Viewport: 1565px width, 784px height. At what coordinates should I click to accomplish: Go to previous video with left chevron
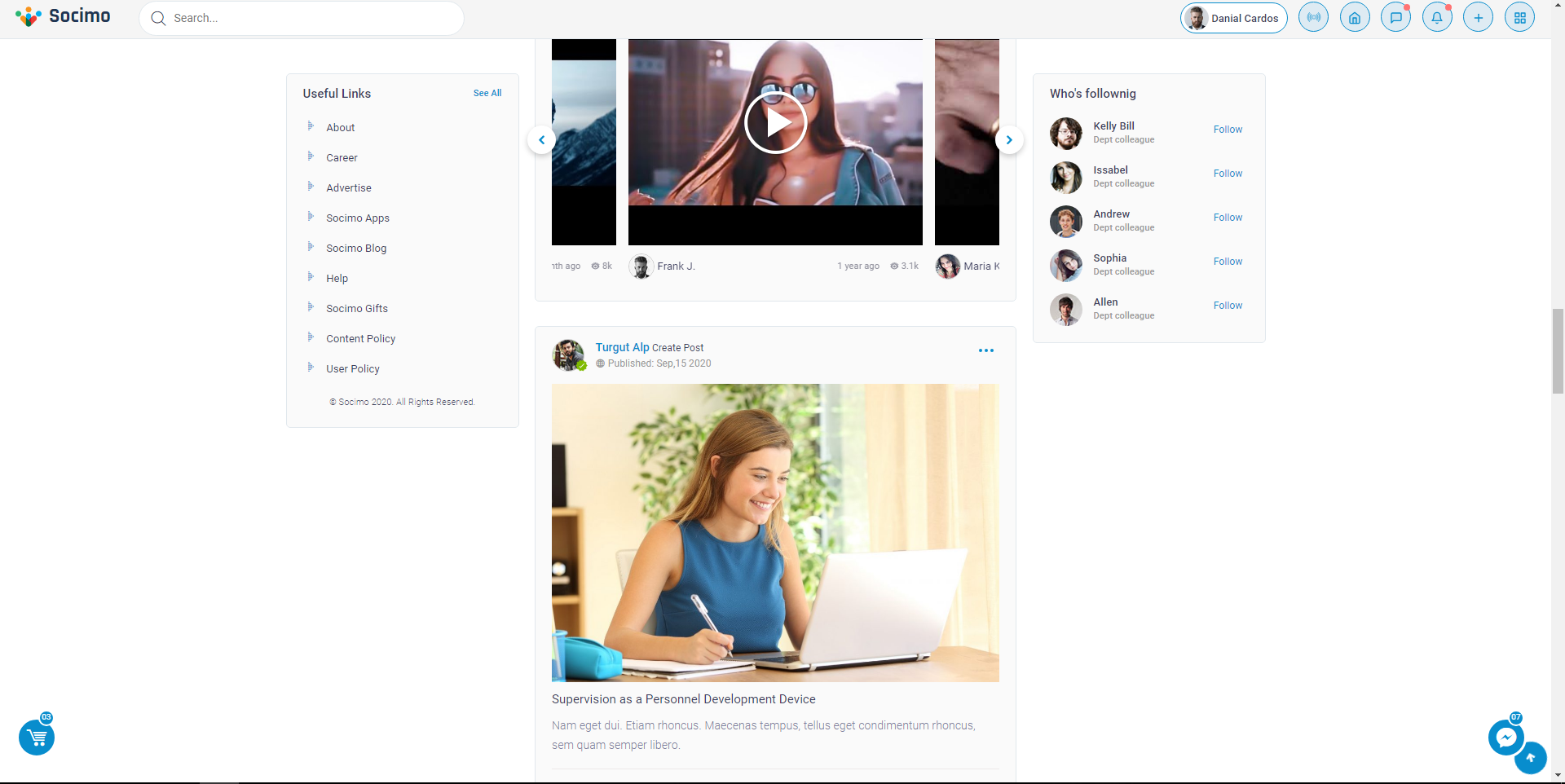click(541, 140)
